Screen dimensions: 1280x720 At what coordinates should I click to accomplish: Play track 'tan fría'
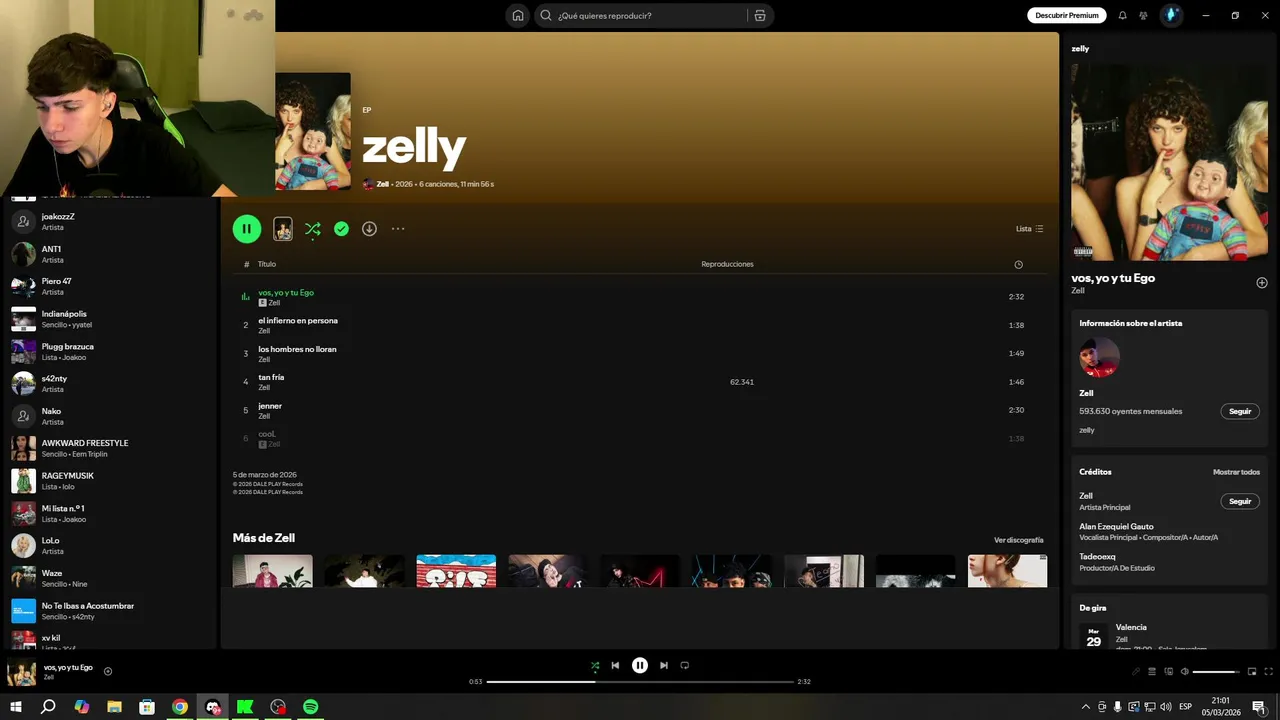[x=640, y=382]
